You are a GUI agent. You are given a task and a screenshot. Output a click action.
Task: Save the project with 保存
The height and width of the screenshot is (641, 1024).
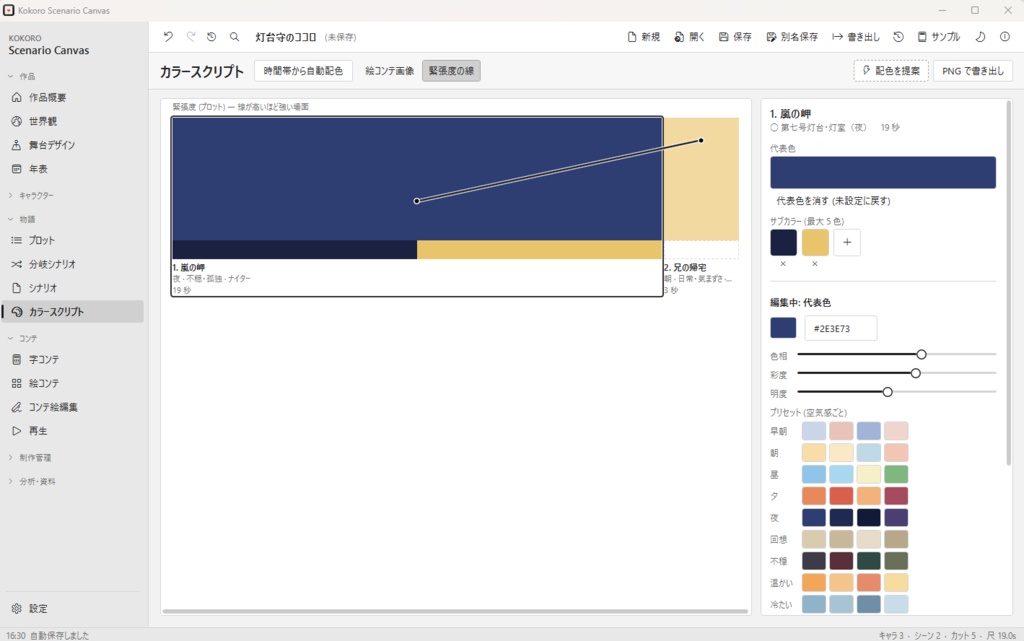[735, 37]
